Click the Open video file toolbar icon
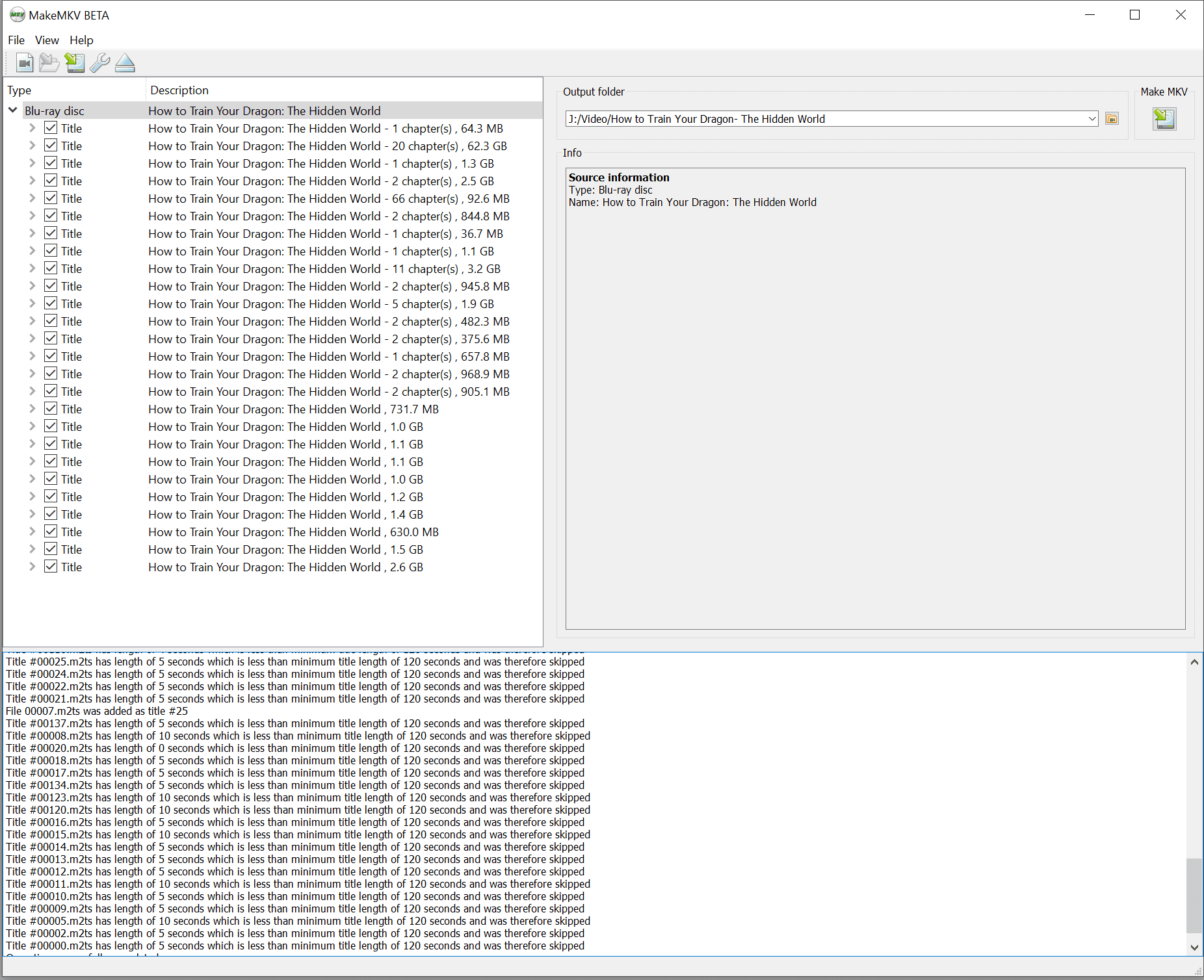The image size is (1204, 980). click(x=25, y=63)
